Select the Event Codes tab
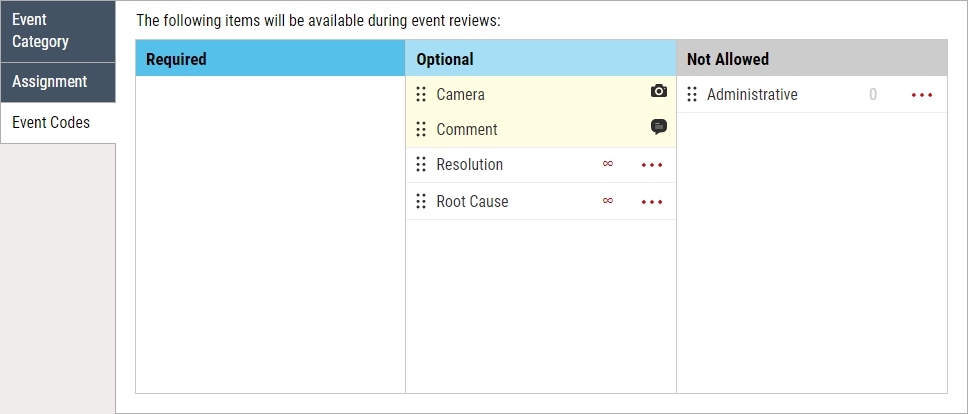This screenshot has height=414, width=968. point(57,123)
